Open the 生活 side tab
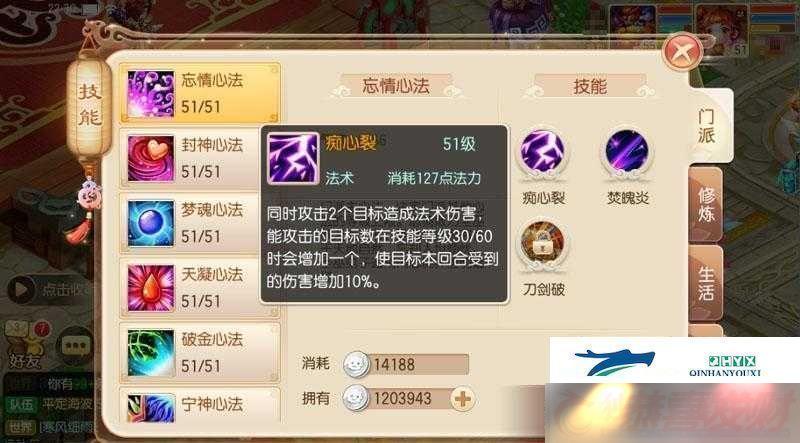This screenshot has width=800, height=443. coord(706,283)
